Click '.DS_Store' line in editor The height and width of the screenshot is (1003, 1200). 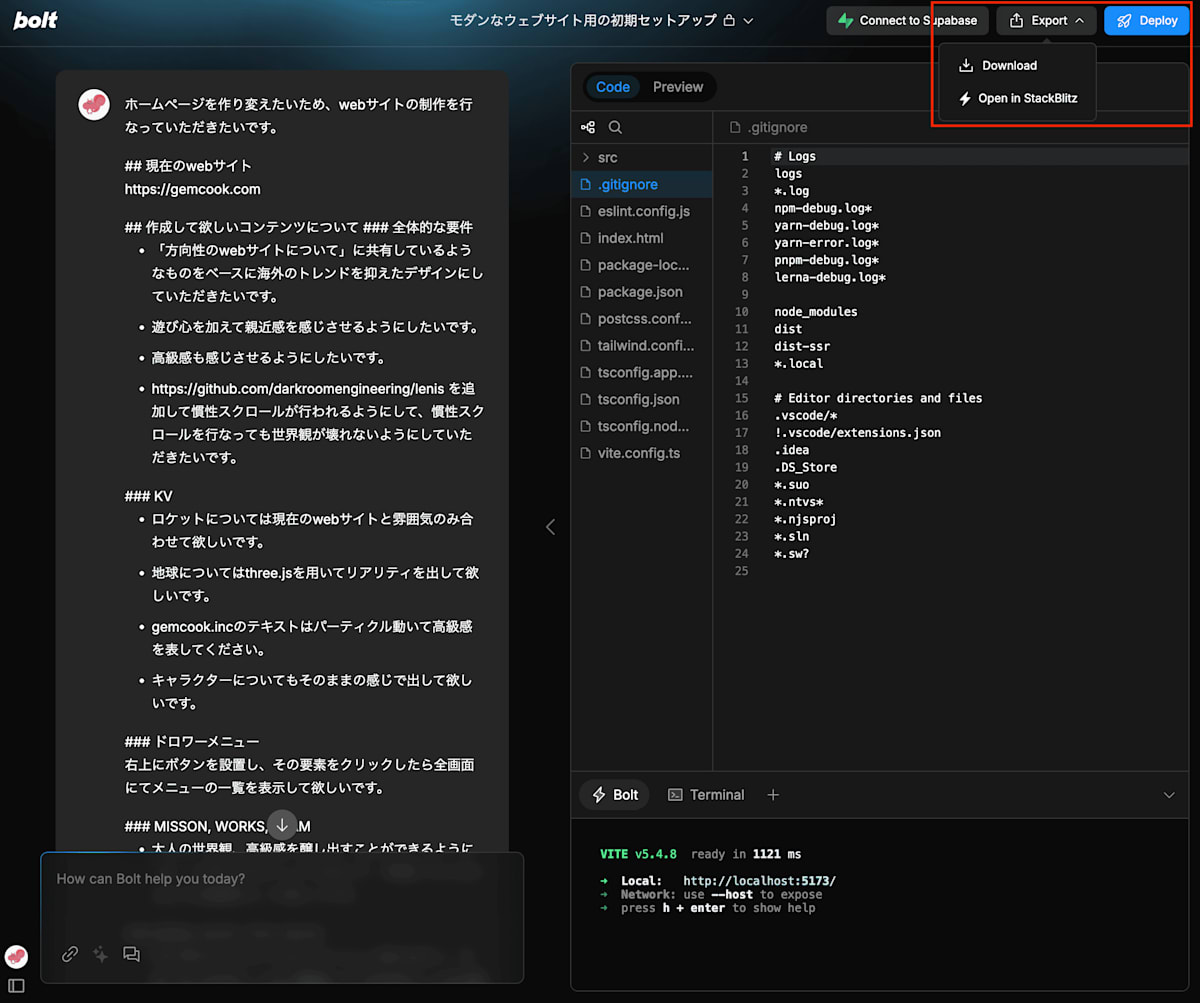805,467
